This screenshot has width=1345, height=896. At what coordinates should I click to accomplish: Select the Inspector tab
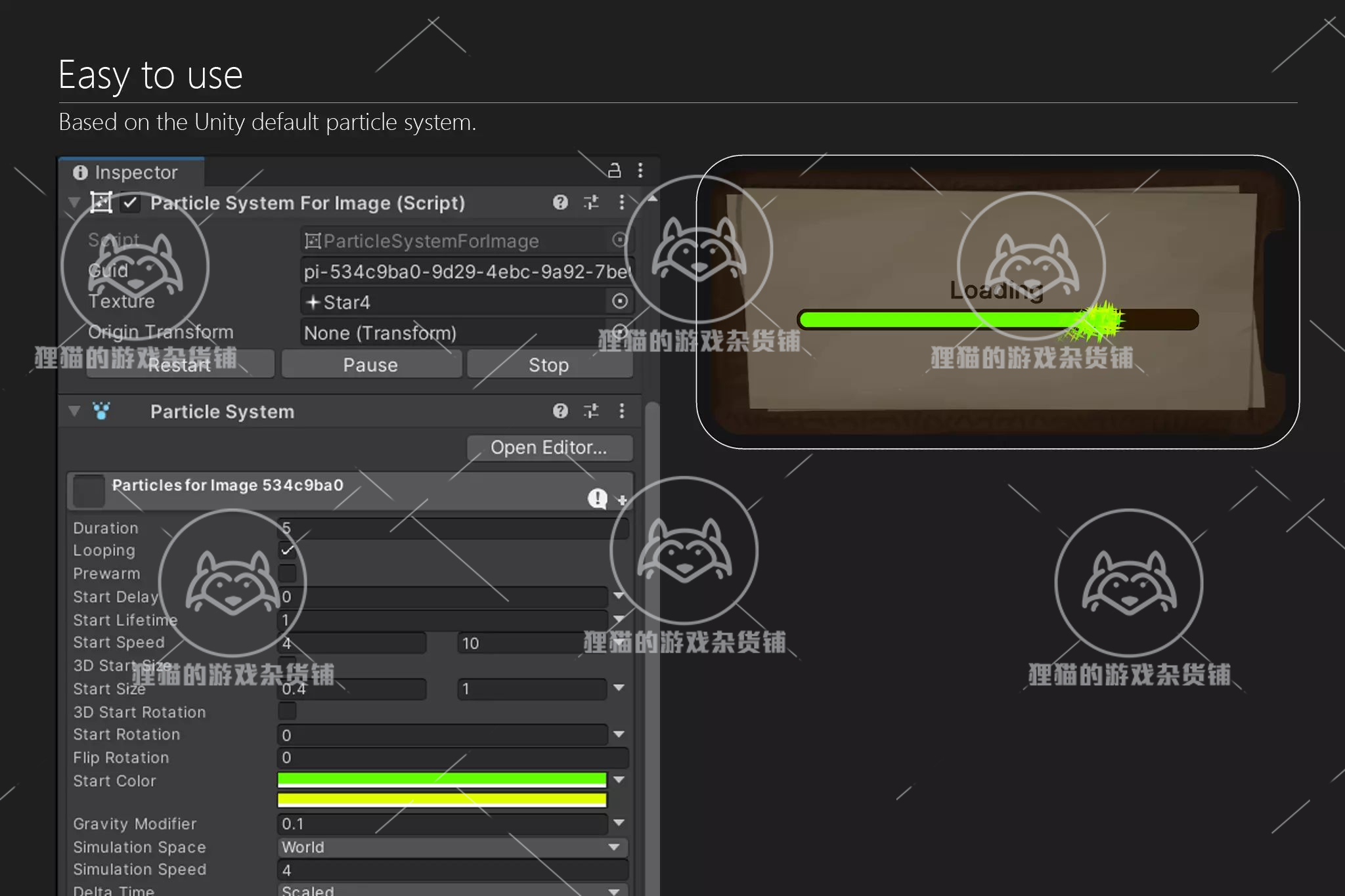point(131,172)
